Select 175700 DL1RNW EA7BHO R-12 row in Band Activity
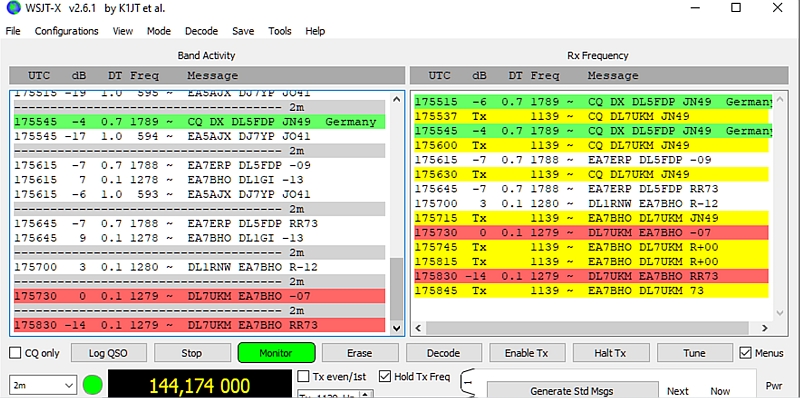This screenshot has height=398, width=800. 199,267
